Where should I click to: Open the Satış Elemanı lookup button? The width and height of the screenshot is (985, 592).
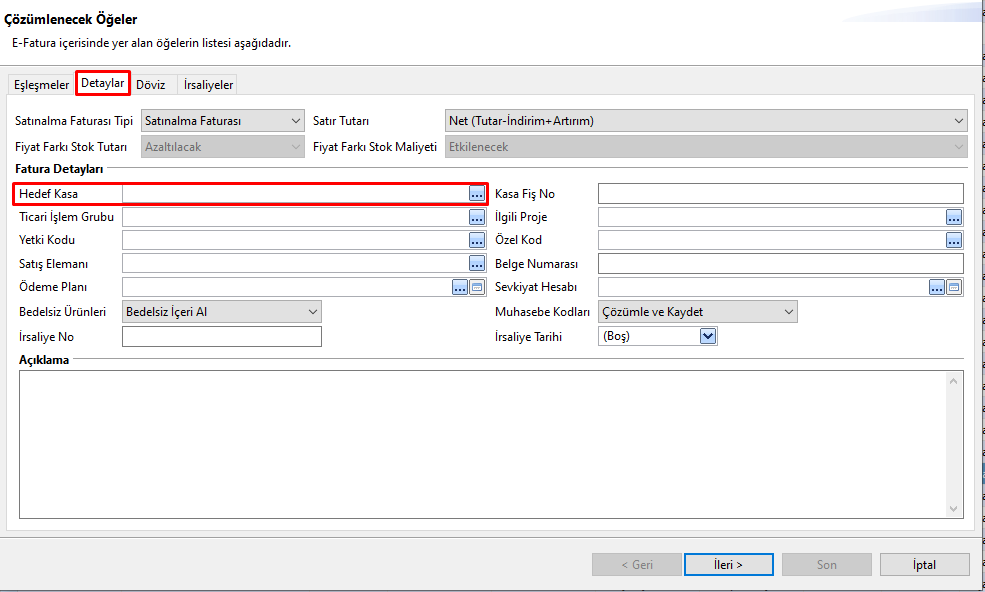pos(477,263)
